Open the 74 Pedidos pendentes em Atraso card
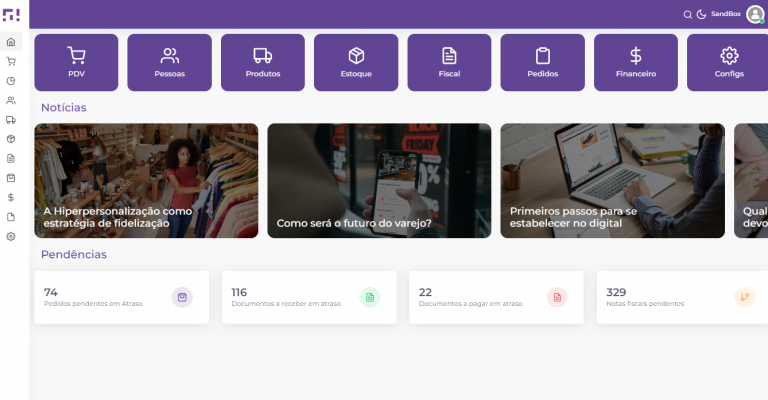This screenshot has width=768, height=400. coord(121,297)
